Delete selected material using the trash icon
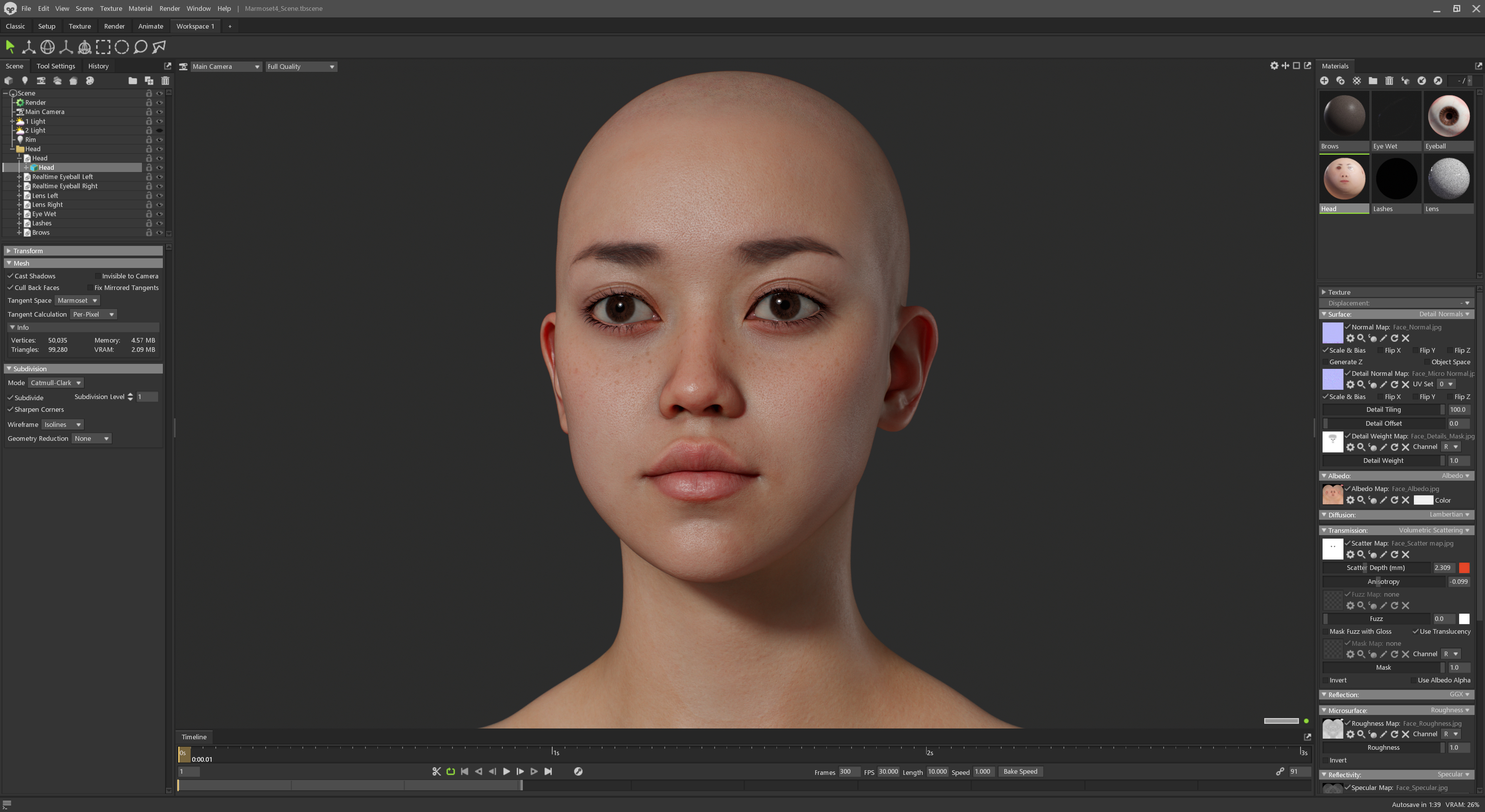1485x812 pixels. pos(1389,81)
